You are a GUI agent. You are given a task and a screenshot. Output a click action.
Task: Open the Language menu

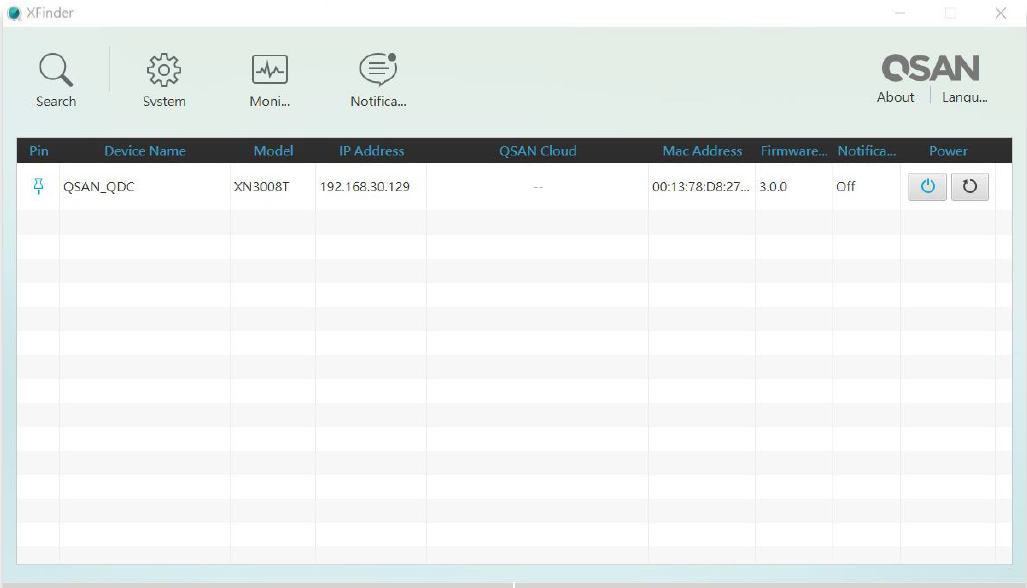(964, 97)
